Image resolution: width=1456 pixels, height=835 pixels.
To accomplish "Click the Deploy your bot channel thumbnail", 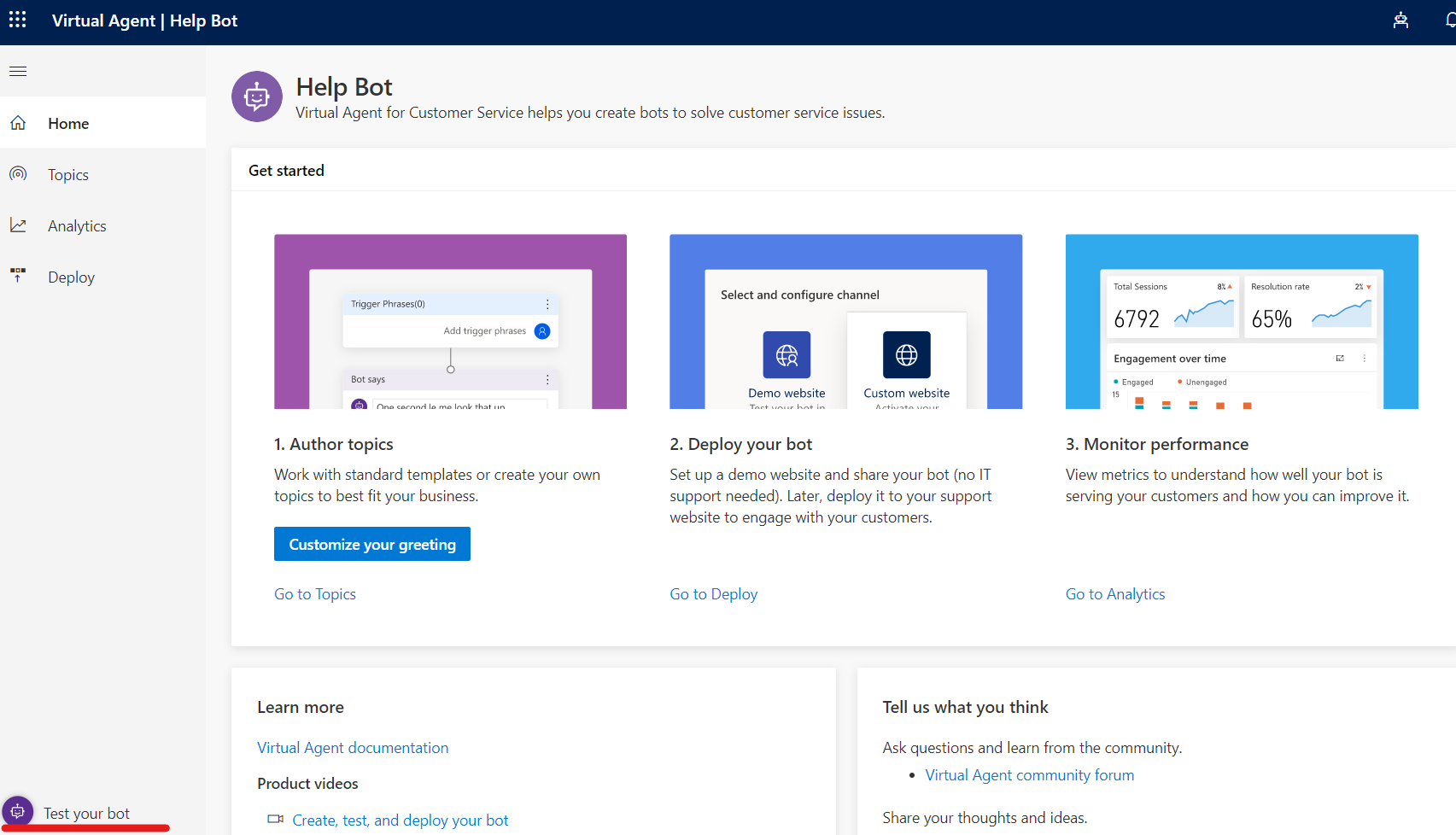I will [x=846, y=322].
